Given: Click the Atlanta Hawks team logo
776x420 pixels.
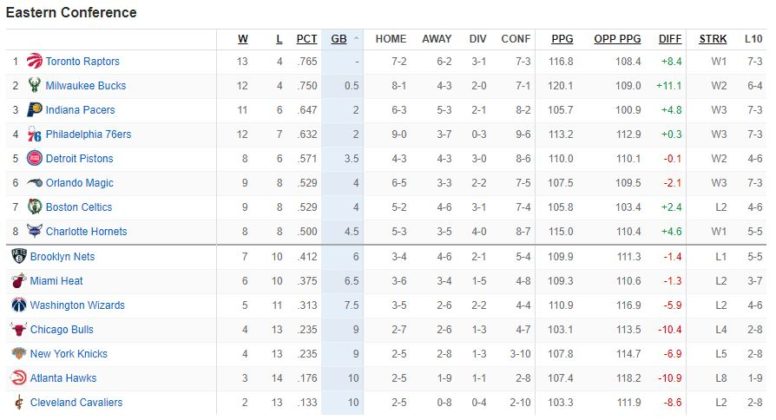Looking at the screenshot, I should coord(19,378).
